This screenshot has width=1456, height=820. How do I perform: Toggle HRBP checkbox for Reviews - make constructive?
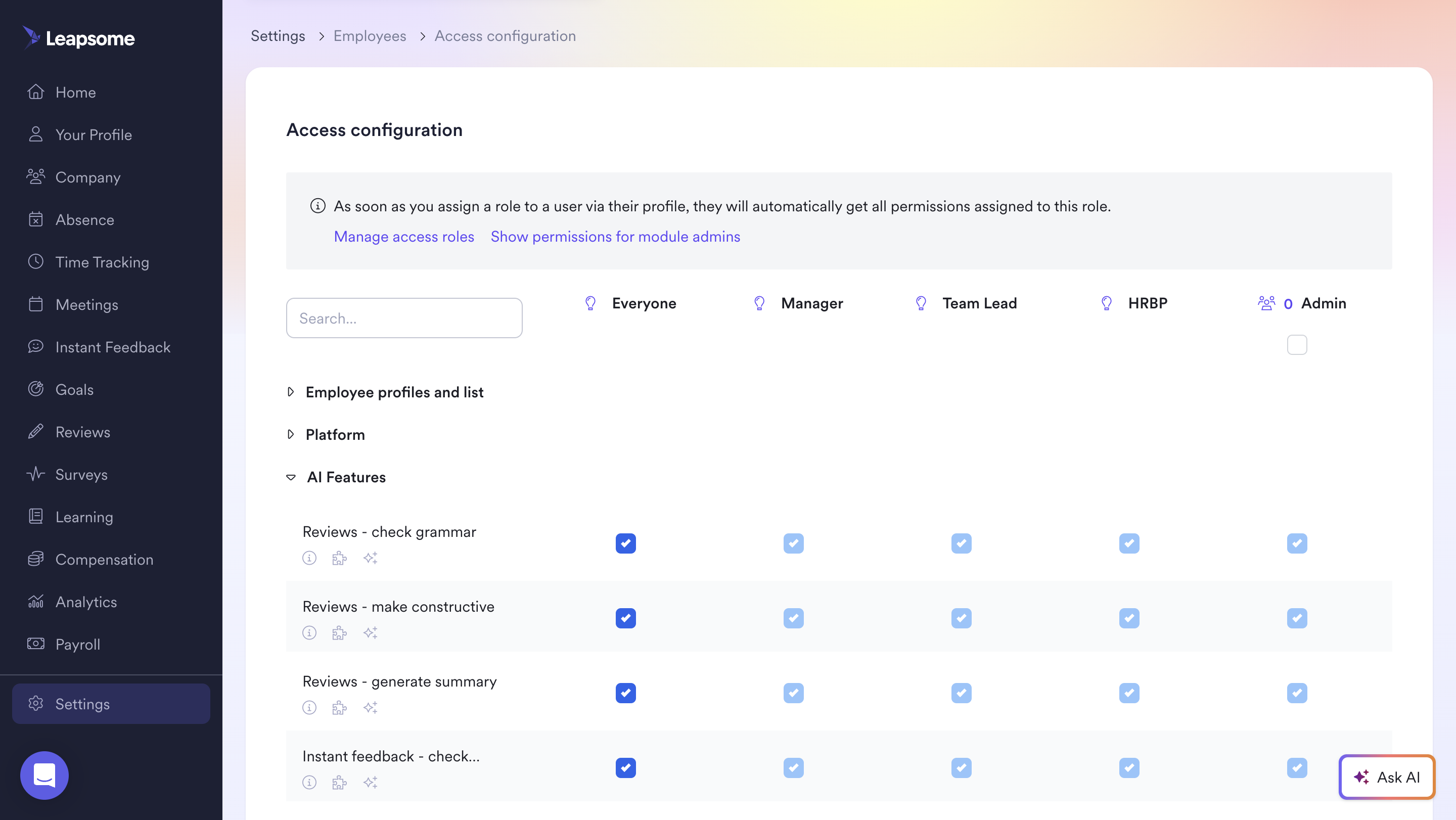[1129, 618]
